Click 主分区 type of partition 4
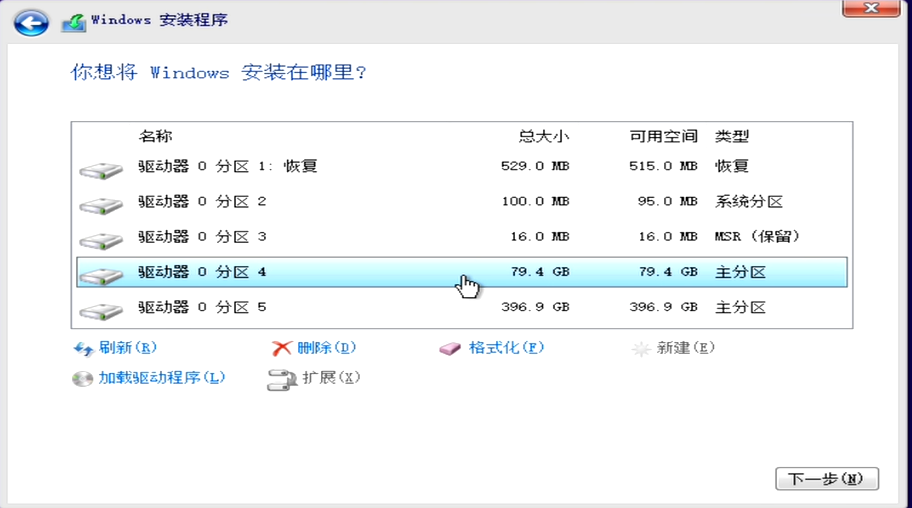The height and width of the screenshot is (508, 912). coord(740,272)
